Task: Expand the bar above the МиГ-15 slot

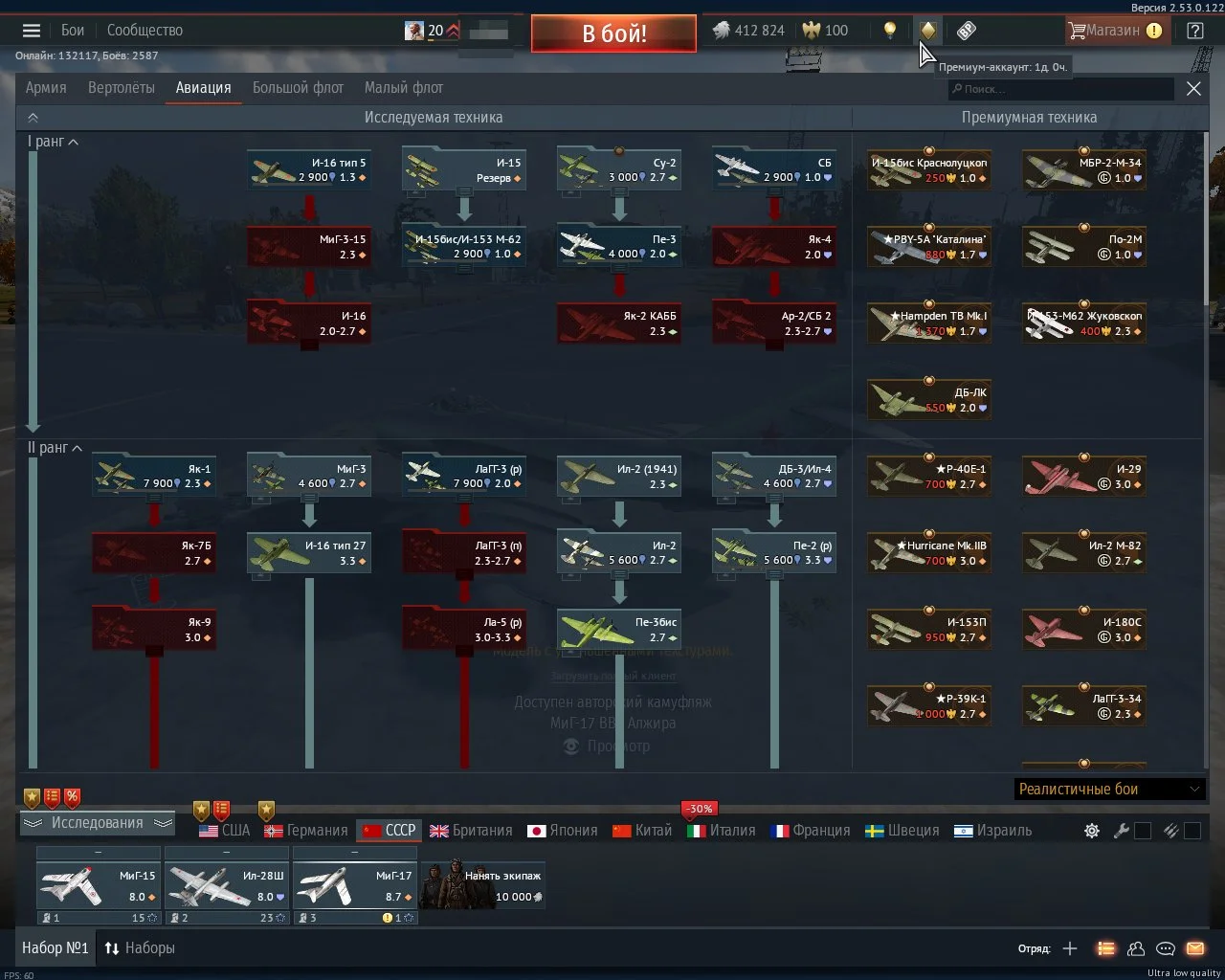Action: click(x=99, y=852)
